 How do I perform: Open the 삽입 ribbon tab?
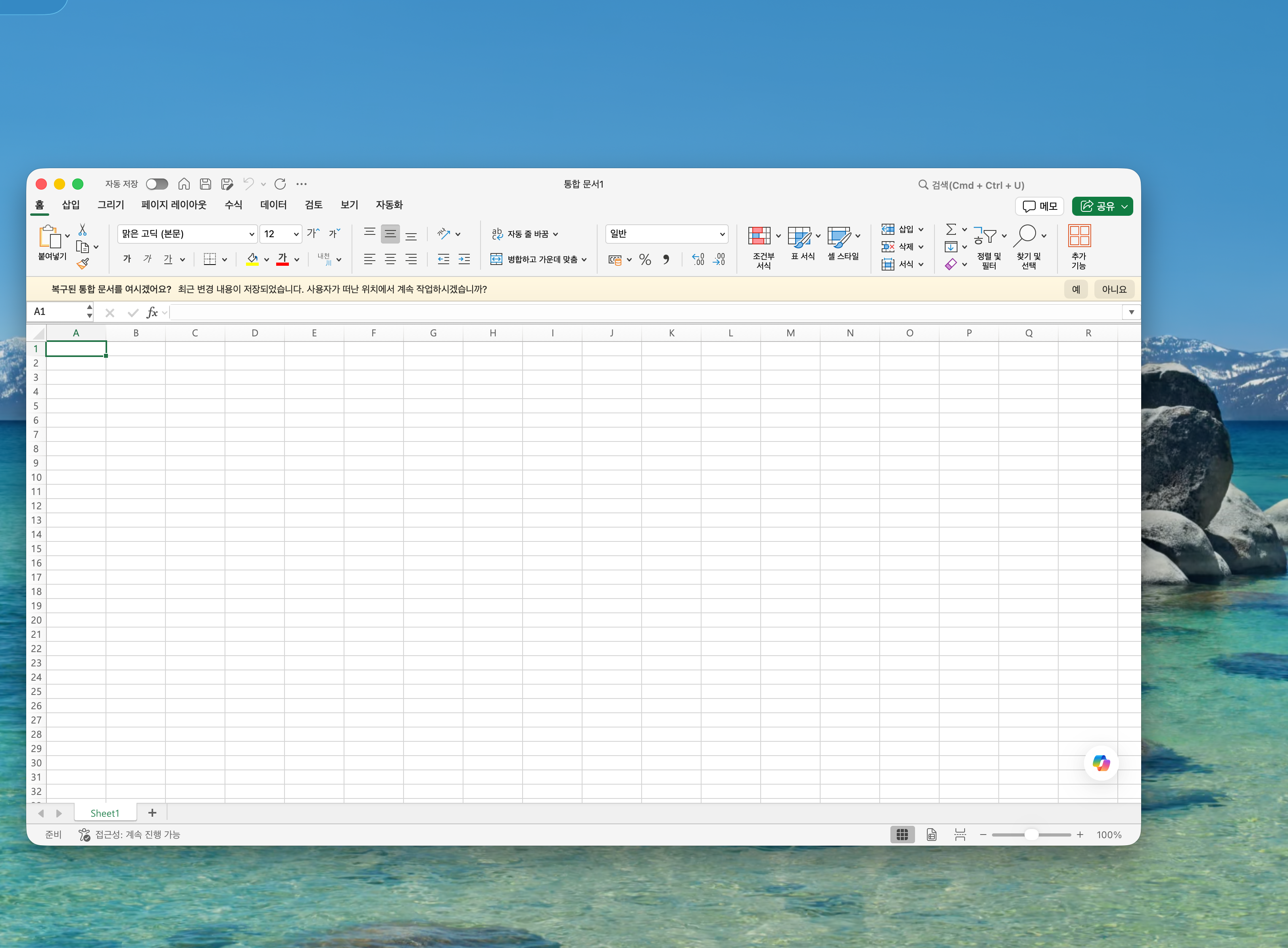point(71,205)
